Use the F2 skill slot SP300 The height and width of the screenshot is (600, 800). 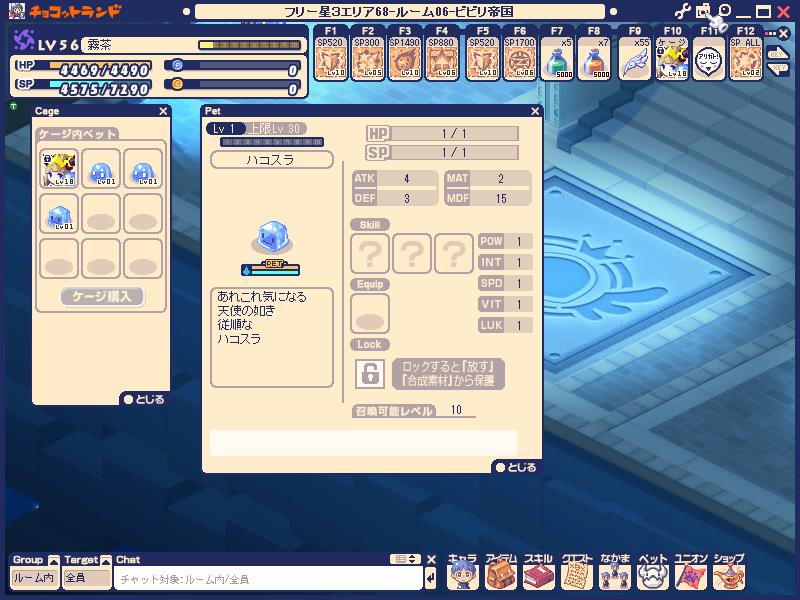pyautogui.click(x=367, y=58)
